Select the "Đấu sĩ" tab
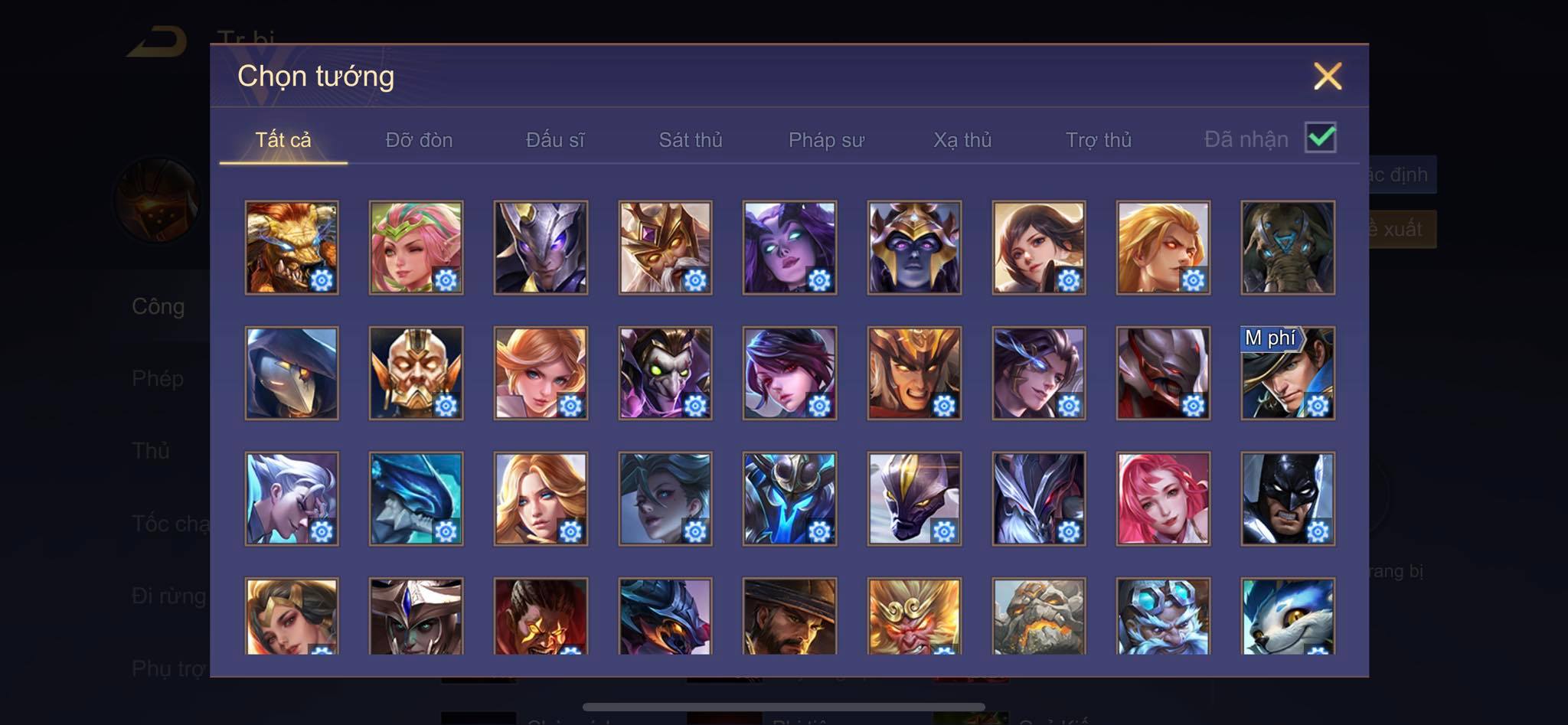This screenshot has width=1568, height=725. point(555,140)
